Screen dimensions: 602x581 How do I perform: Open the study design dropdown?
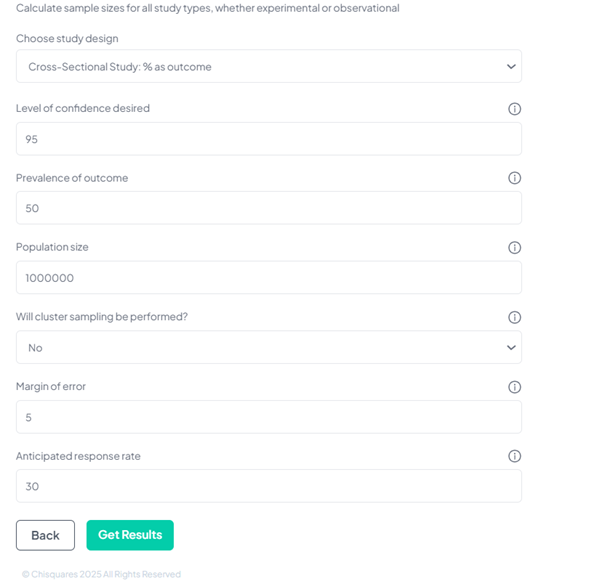[x=268, y=67]
